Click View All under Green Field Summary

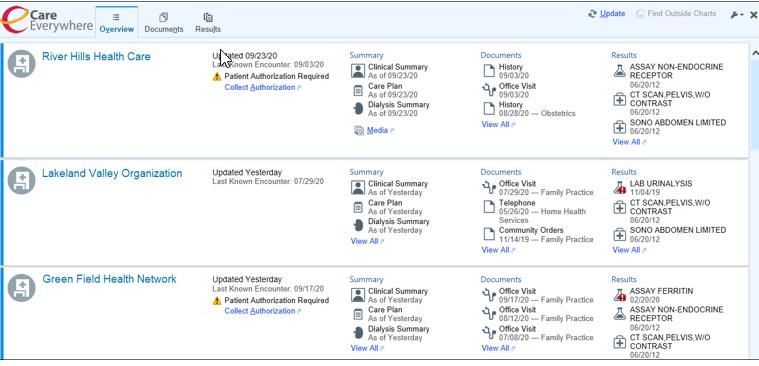[366, 348]
